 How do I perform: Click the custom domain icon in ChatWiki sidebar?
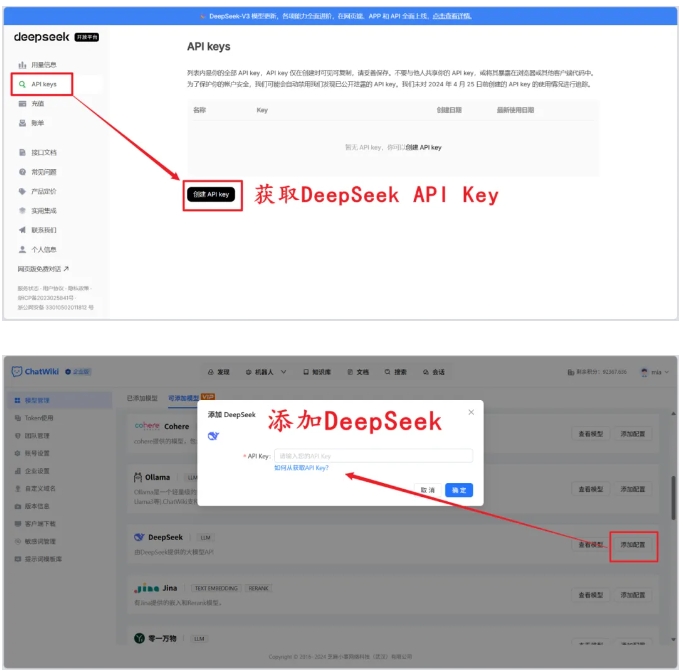[x=17, y=488]
